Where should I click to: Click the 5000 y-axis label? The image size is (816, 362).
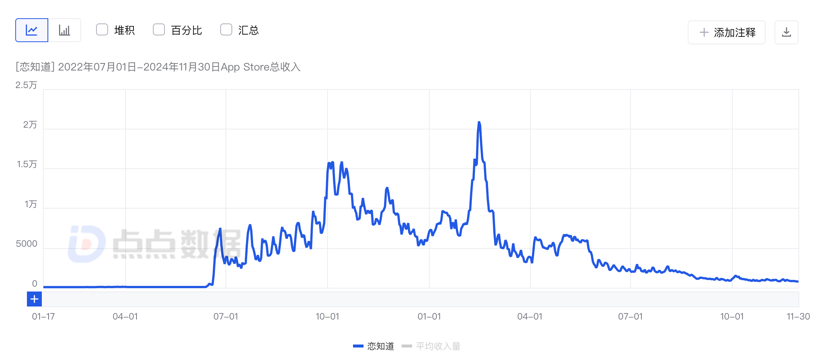tap(28, 244)
